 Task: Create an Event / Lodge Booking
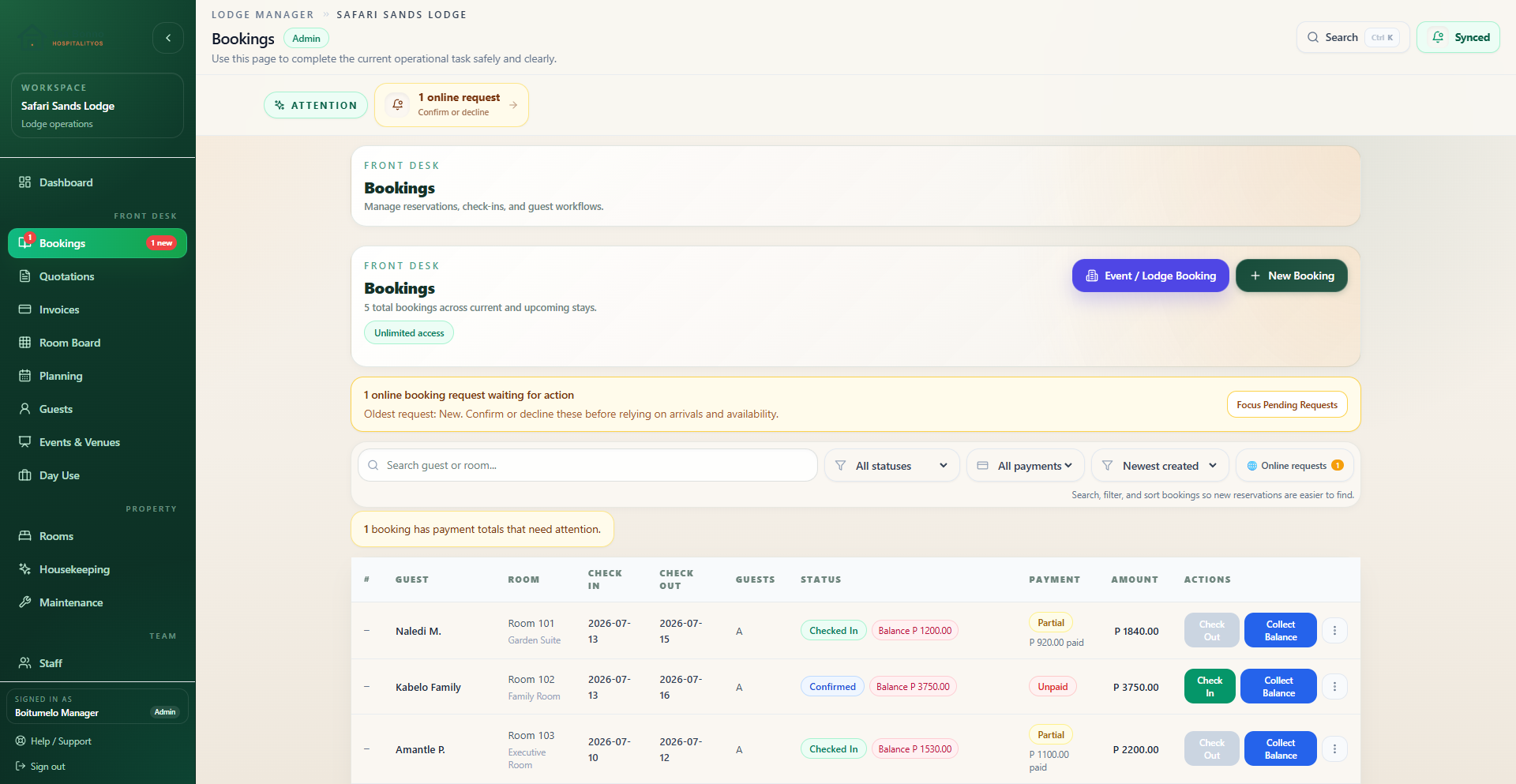(x=1150, y=276)
